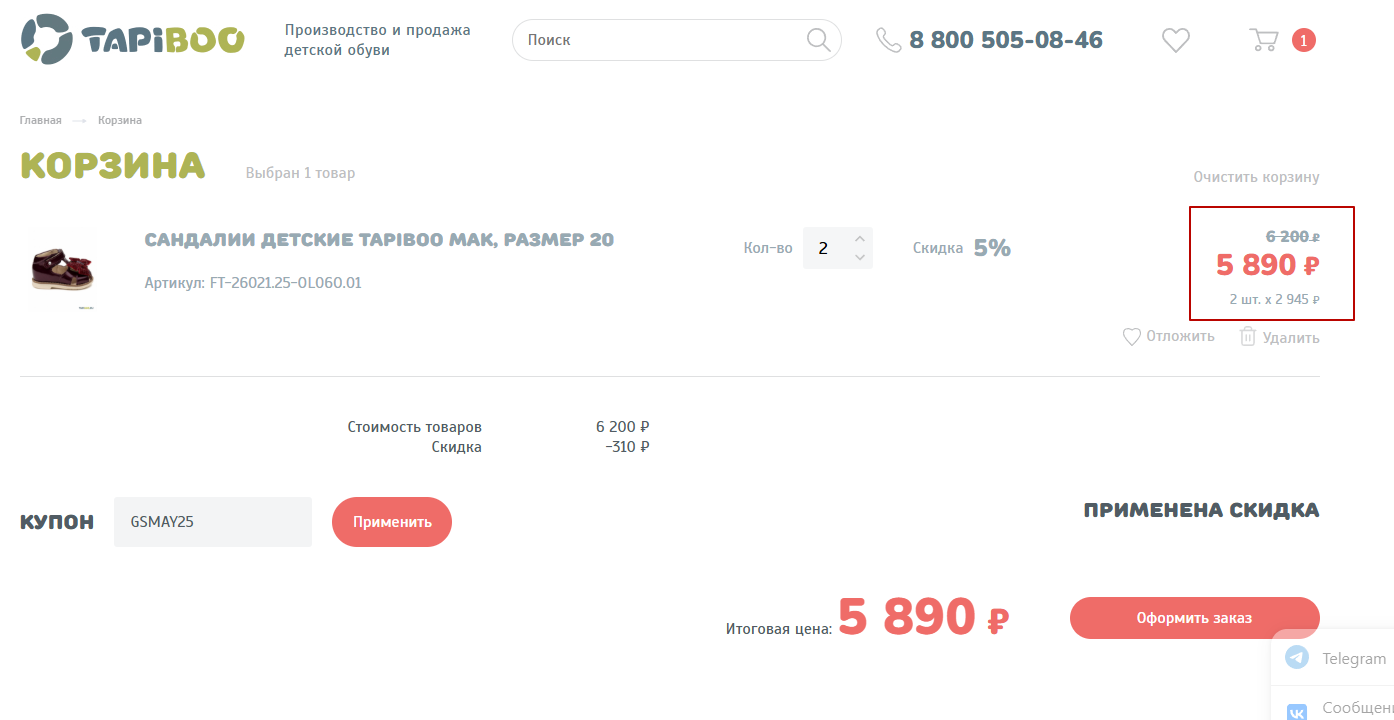This screenshot has height=720, width=1394.
Task: Focus the coupon field with GSMAY25
Action: 213,522
